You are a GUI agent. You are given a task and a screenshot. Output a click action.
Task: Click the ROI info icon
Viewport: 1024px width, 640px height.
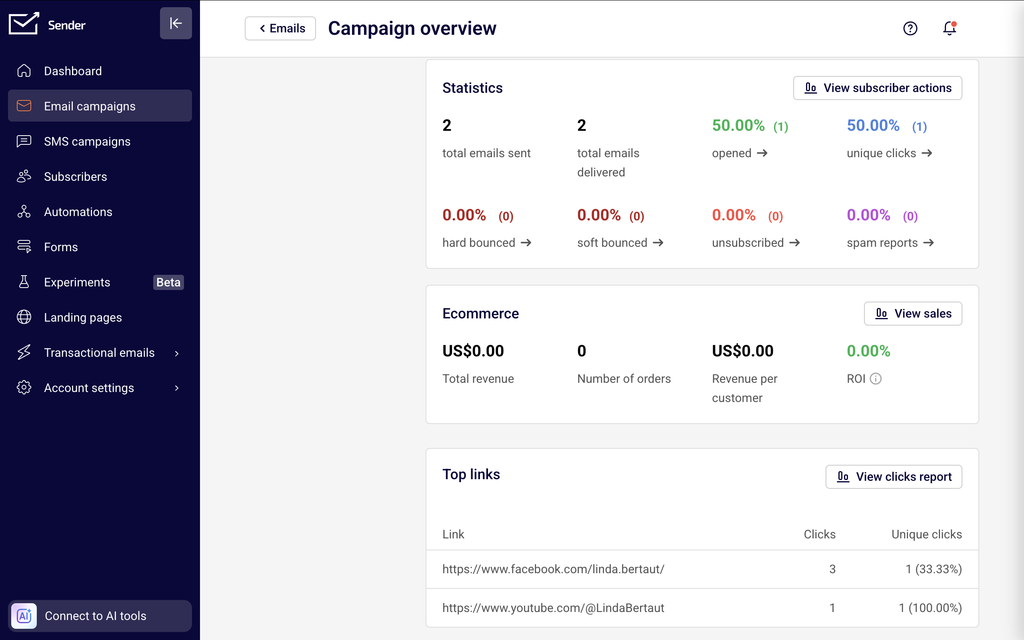(x=876, y=379)
